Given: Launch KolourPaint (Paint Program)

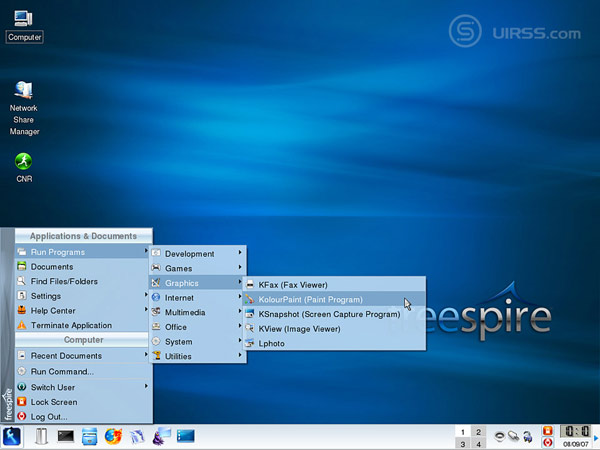Looking at the screenshot, I should 310,299.
